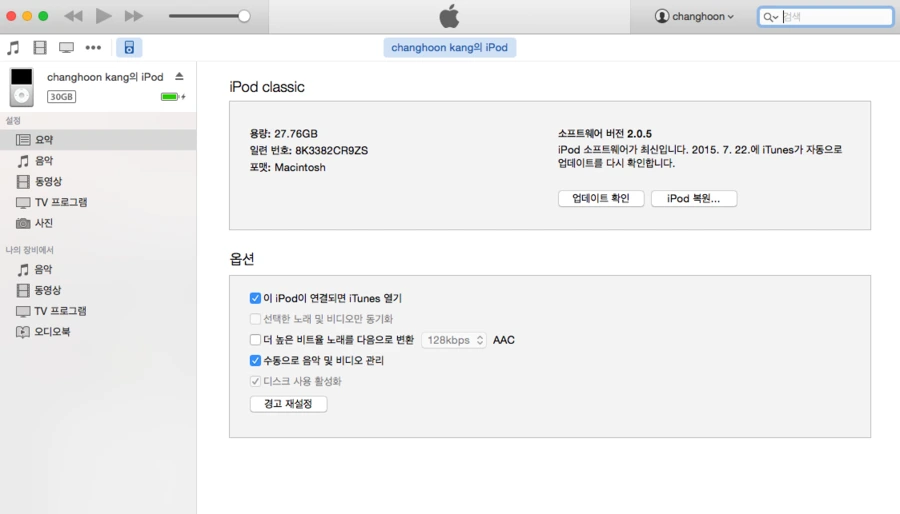The image size is (900, 514).
Task: Click the 나의 장비에서 section header
Action: [29, 250]
